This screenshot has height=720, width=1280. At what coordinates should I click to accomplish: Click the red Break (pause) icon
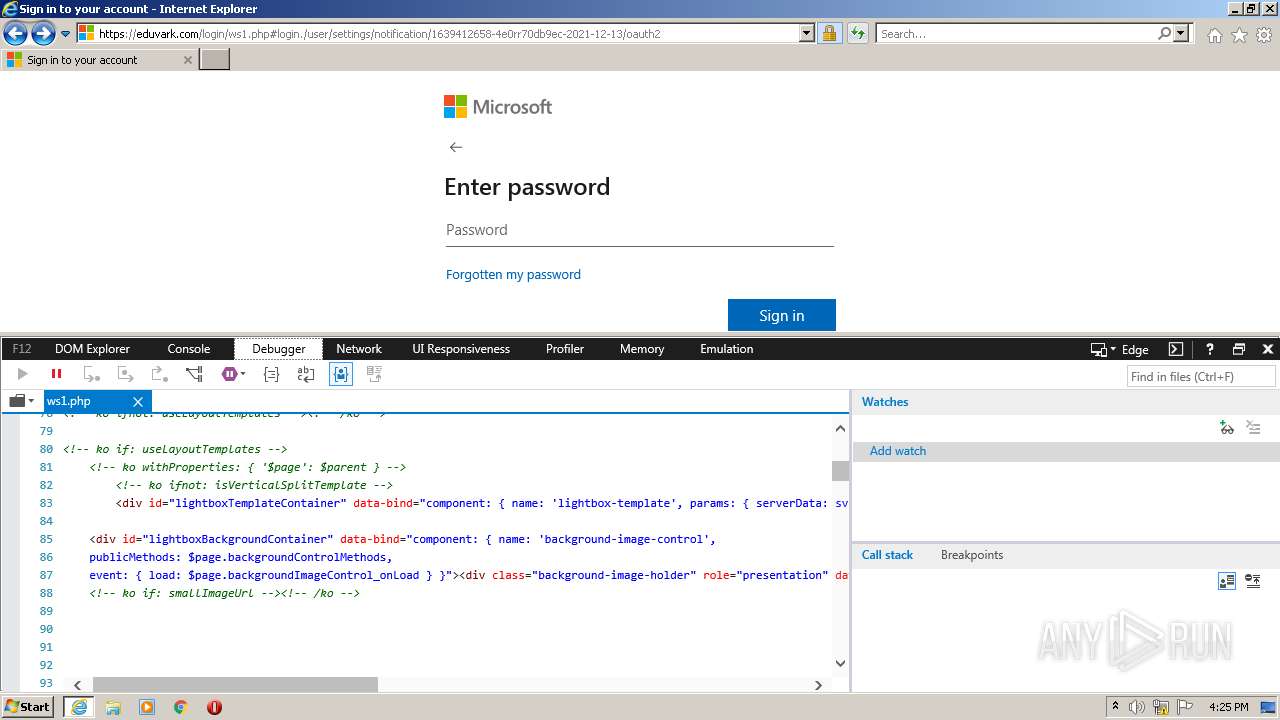coord(56,374)
